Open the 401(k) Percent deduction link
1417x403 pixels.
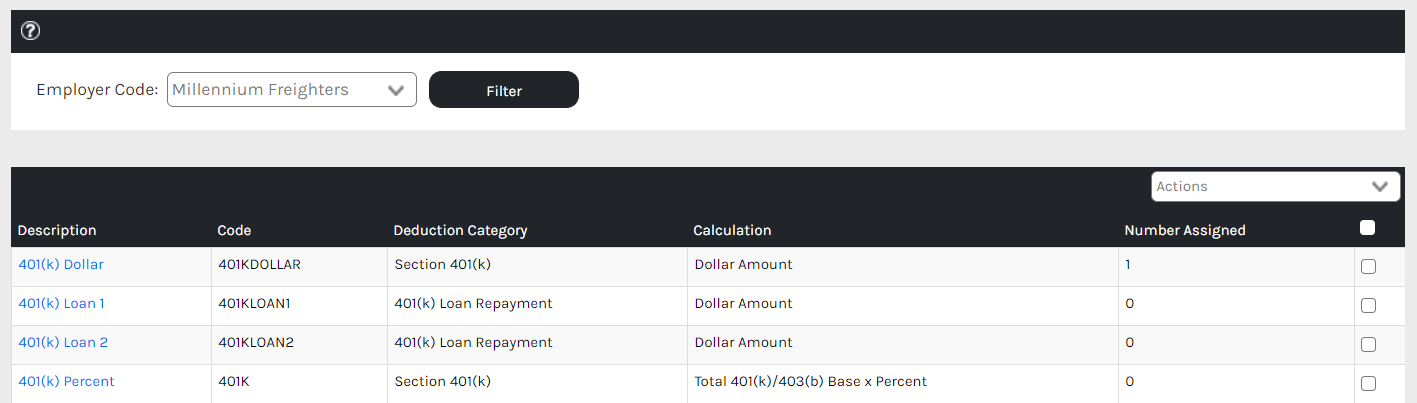click(x=66, y=382)
